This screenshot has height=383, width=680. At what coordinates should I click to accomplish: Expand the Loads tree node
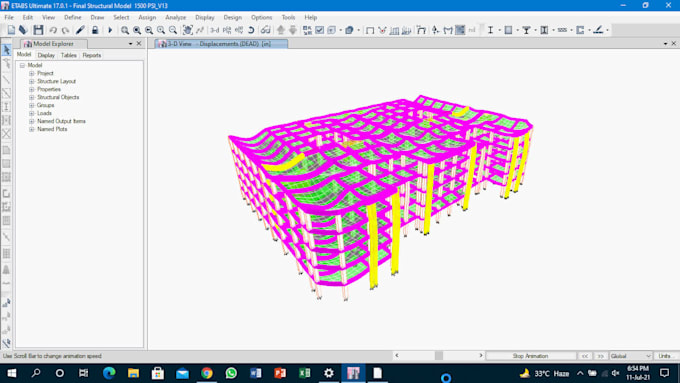click(32, 113)
